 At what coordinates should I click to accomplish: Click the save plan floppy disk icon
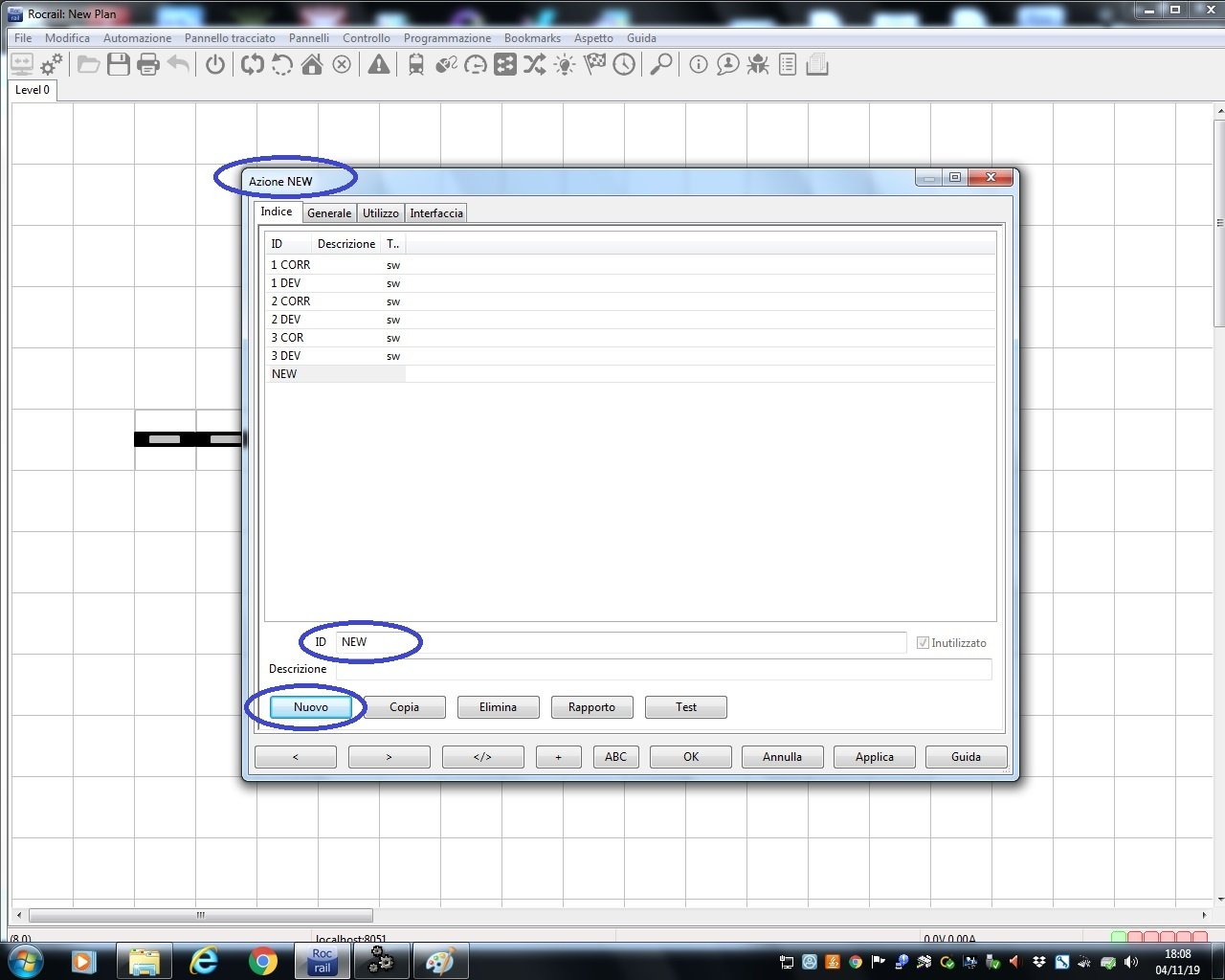[119, 65]
